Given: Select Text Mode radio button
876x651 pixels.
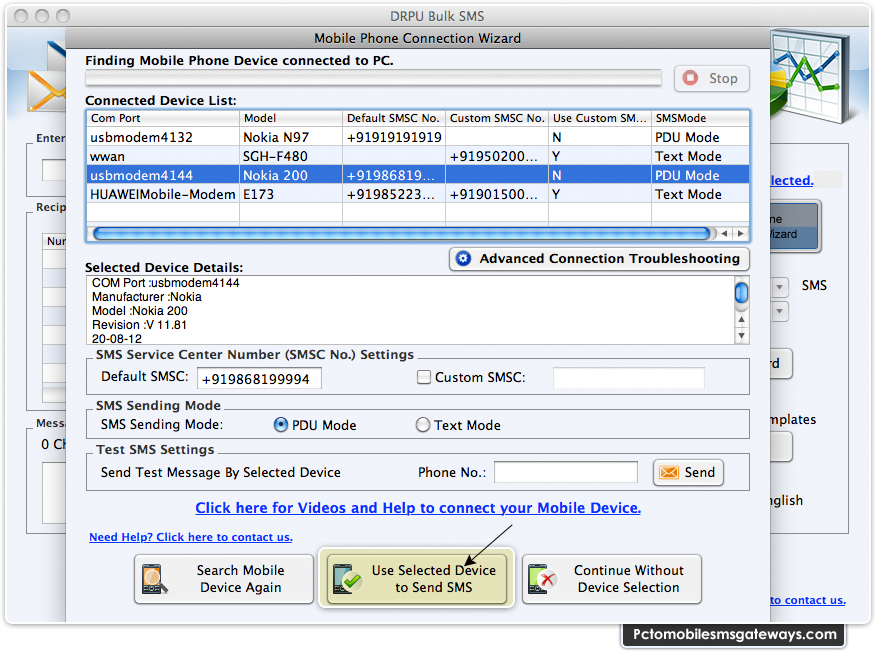Looking at the screenshot, I should pyautogui.click(x=423, y=425).
